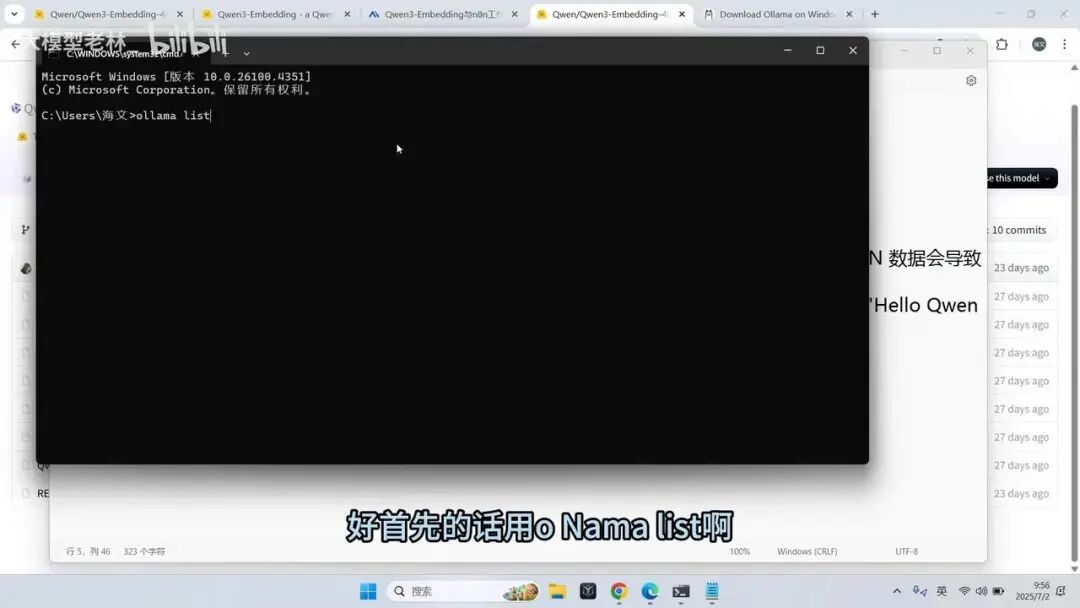Viewport: 1080px width, 608px height.
Task: Open the microphone tray icon
Action: (920, 591)
